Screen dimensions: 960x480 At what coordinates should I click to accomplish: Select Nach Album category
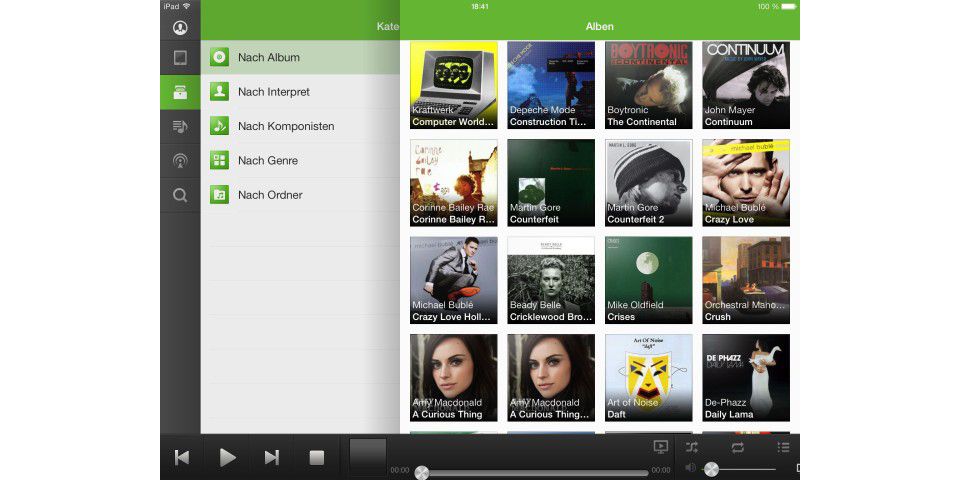pos(300,58)
